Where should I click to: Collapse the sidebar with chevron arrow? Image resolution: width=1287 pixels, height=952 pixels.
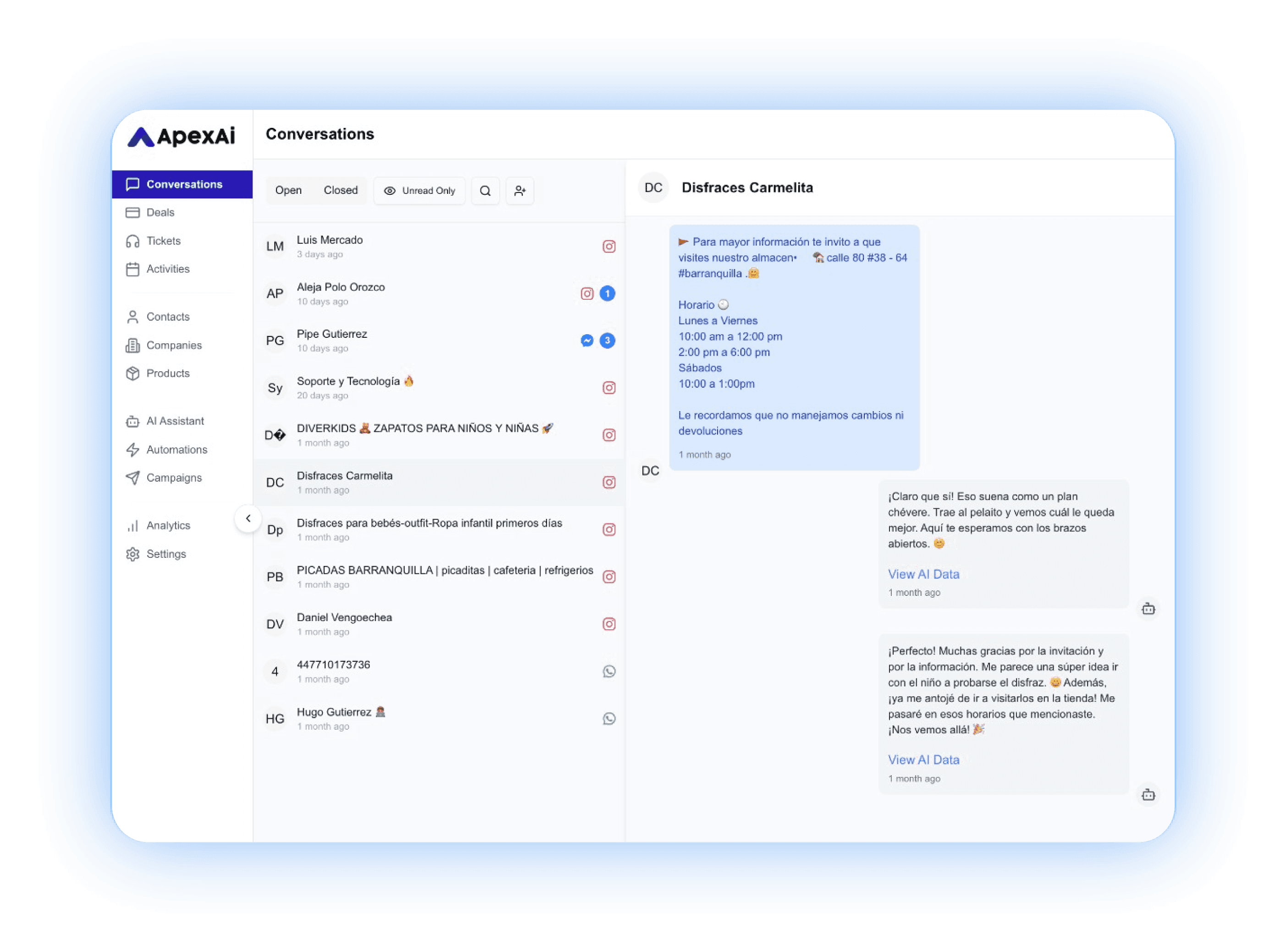click(x=249, y=518)
